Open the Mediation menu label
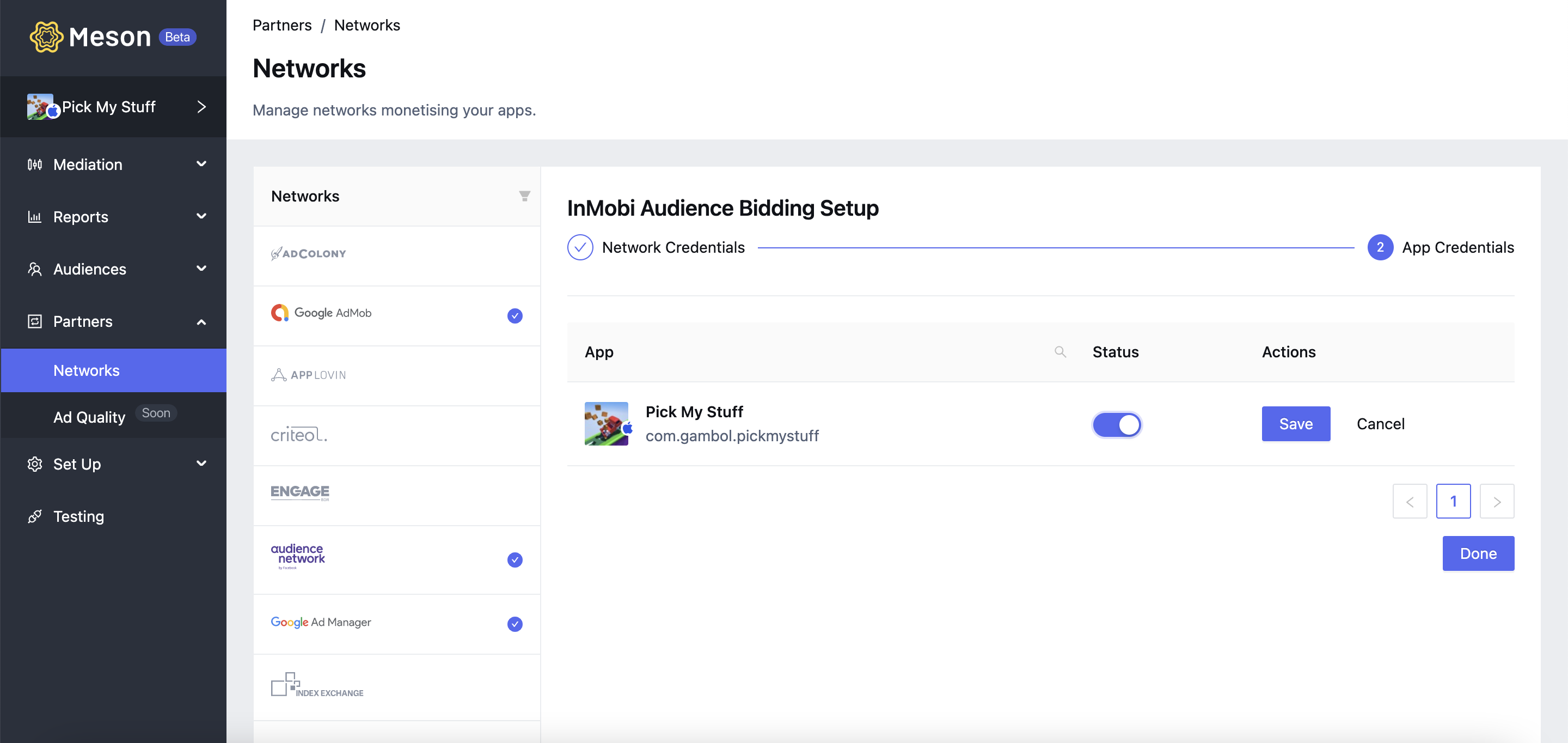Viewport: 1568px width, 743px height. (88, 165)
